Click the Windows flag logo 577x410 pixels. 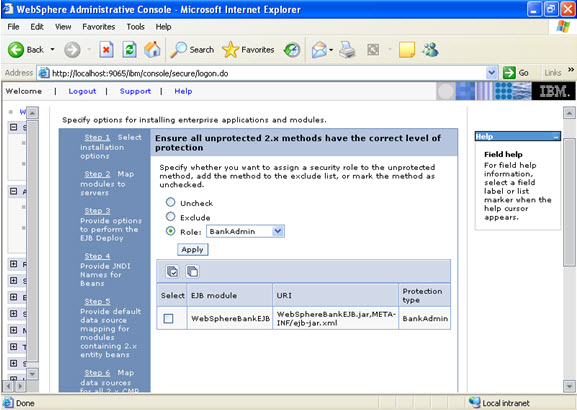point(563,26)
